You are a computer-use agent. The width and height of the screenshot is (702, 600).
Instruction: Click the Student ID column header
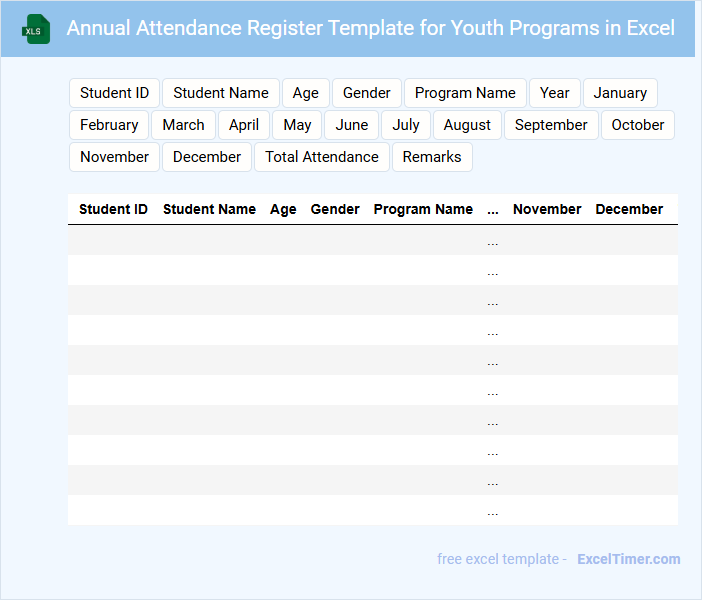(x=113, y=209)
